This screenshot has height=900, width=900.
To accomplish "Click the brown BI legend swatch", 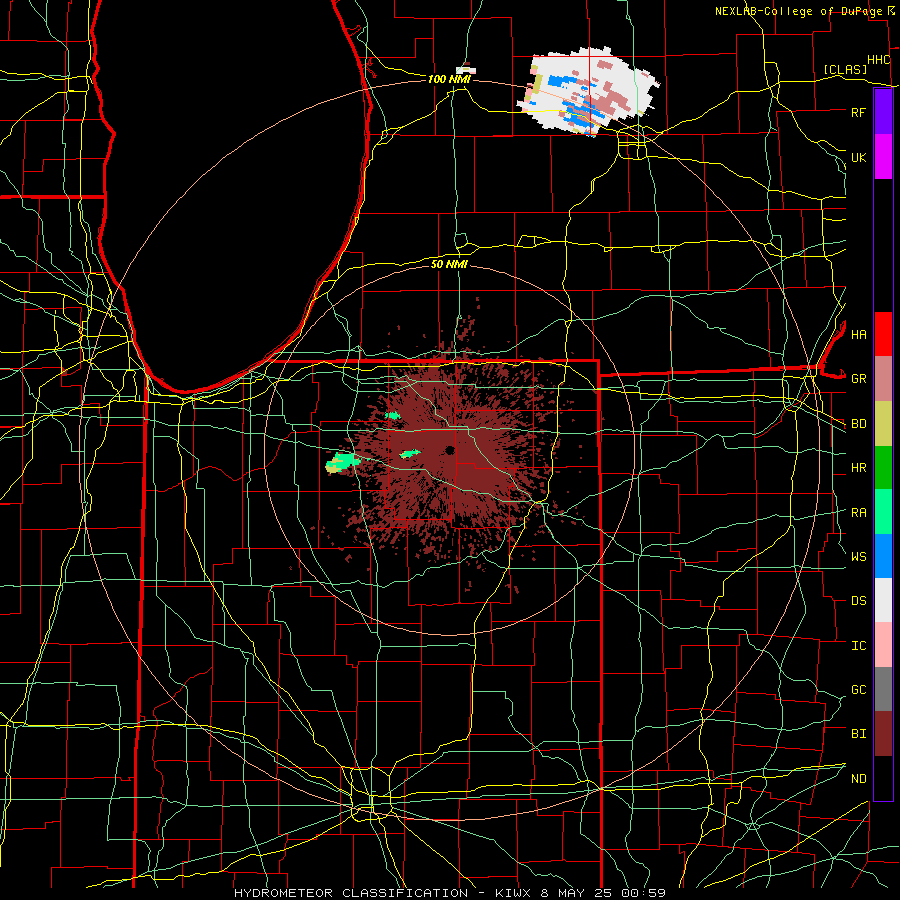I will pos(883,734).
